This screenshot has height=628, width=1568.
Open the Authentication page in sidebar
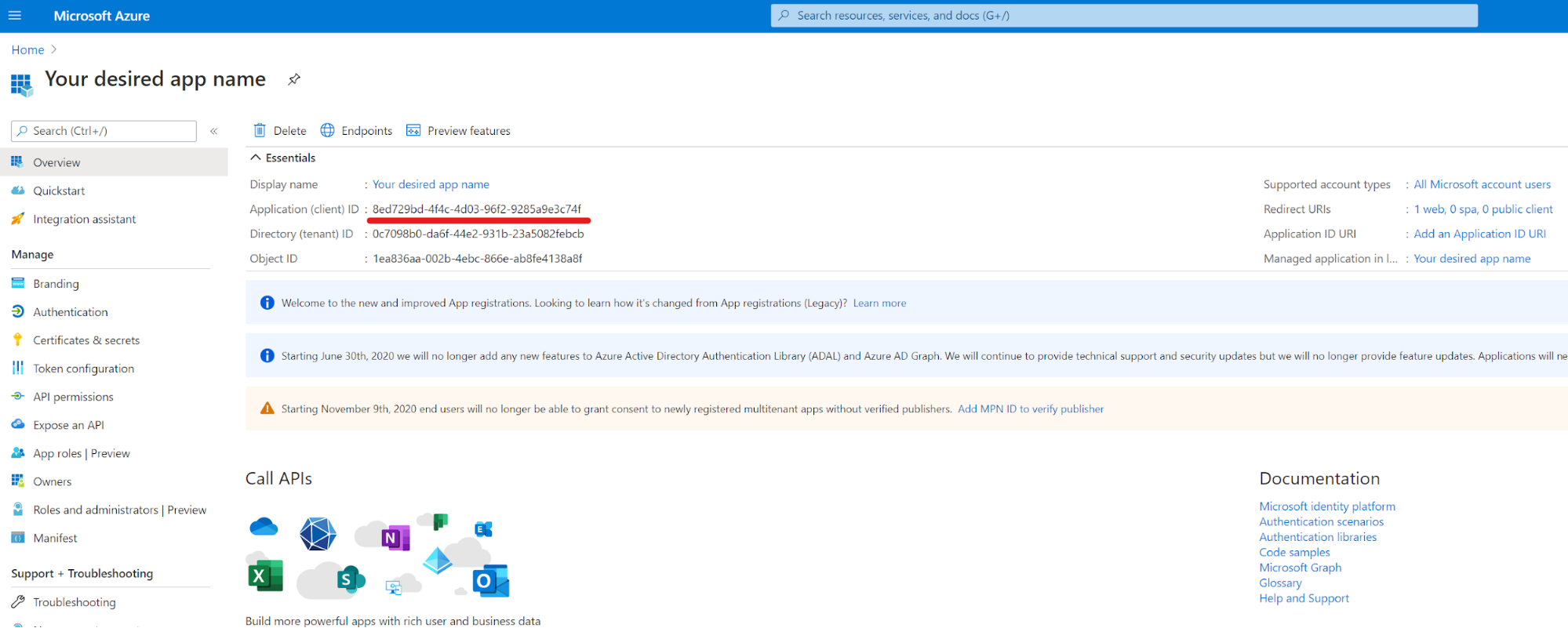pyautogui.click(x=71, y=312)
